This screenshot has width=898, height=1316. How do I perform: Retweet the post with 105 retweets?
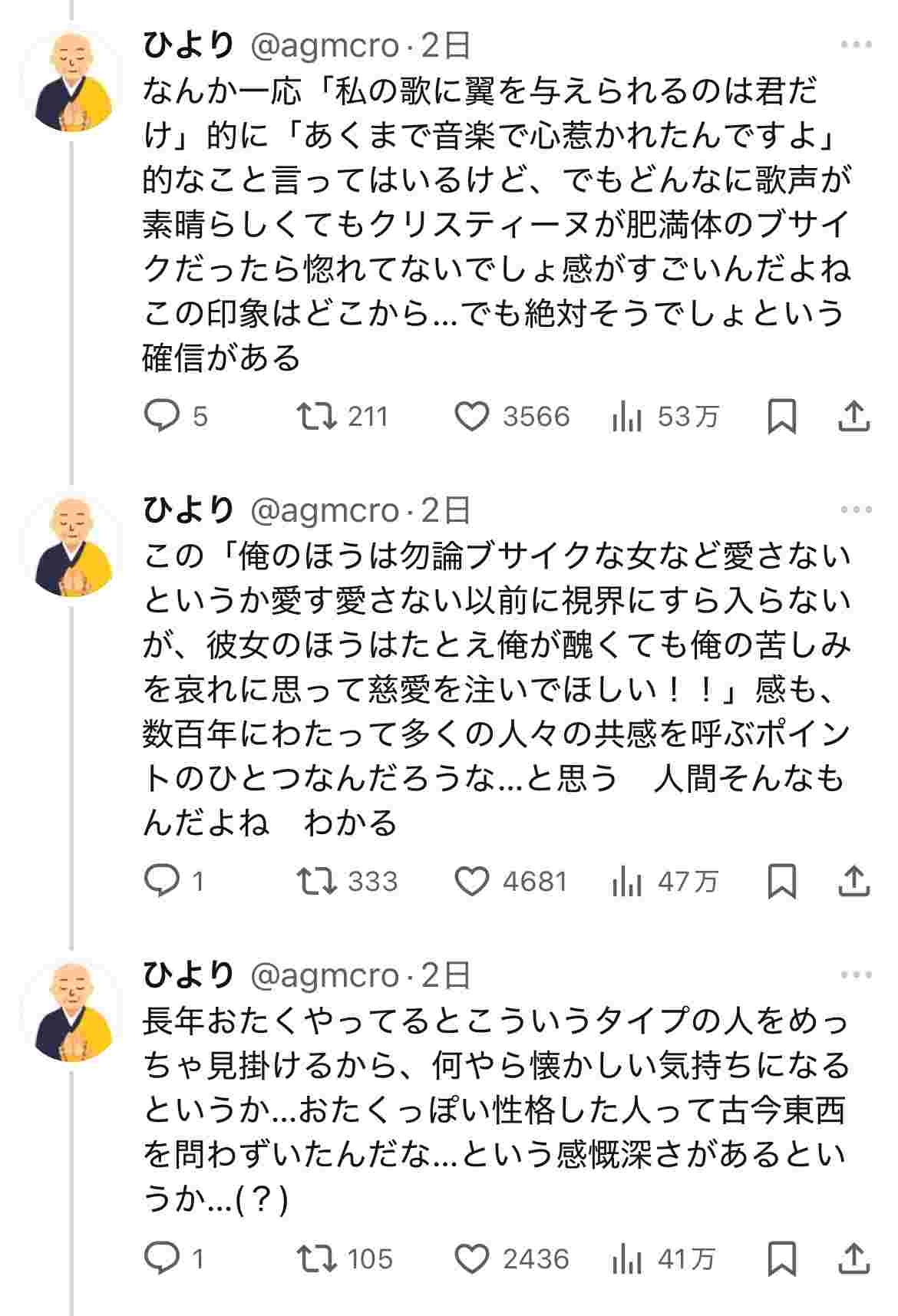click(317, 1258)
